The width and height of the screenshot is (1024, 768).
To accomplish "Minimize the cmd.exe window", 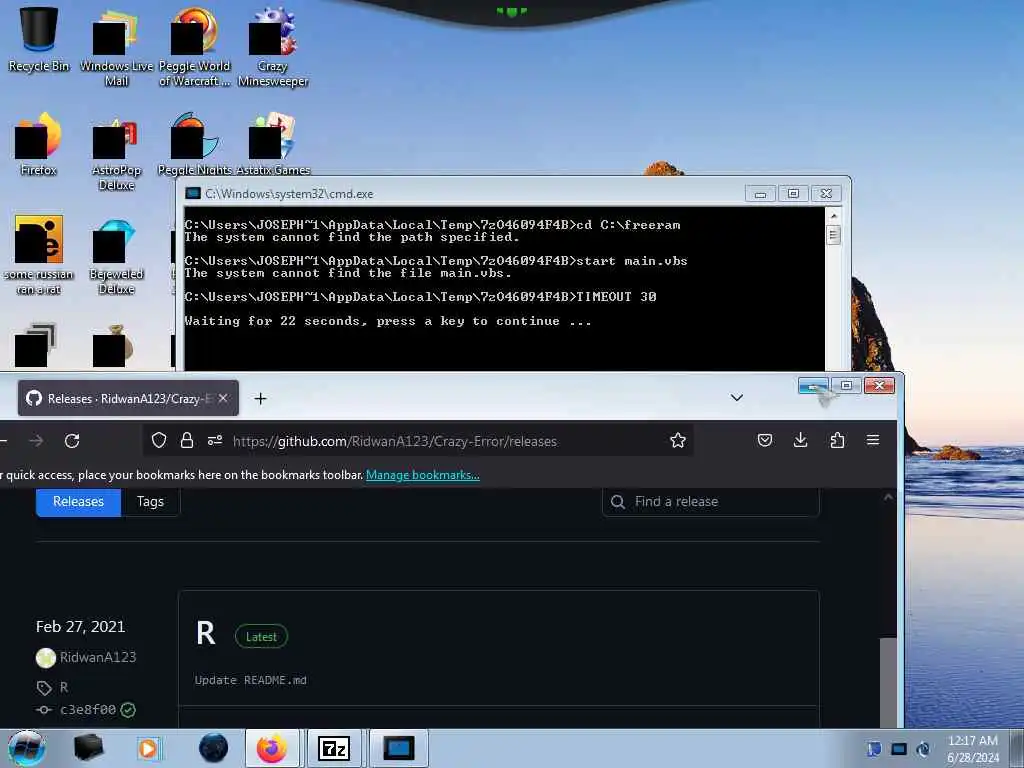I will pos(760,193).
